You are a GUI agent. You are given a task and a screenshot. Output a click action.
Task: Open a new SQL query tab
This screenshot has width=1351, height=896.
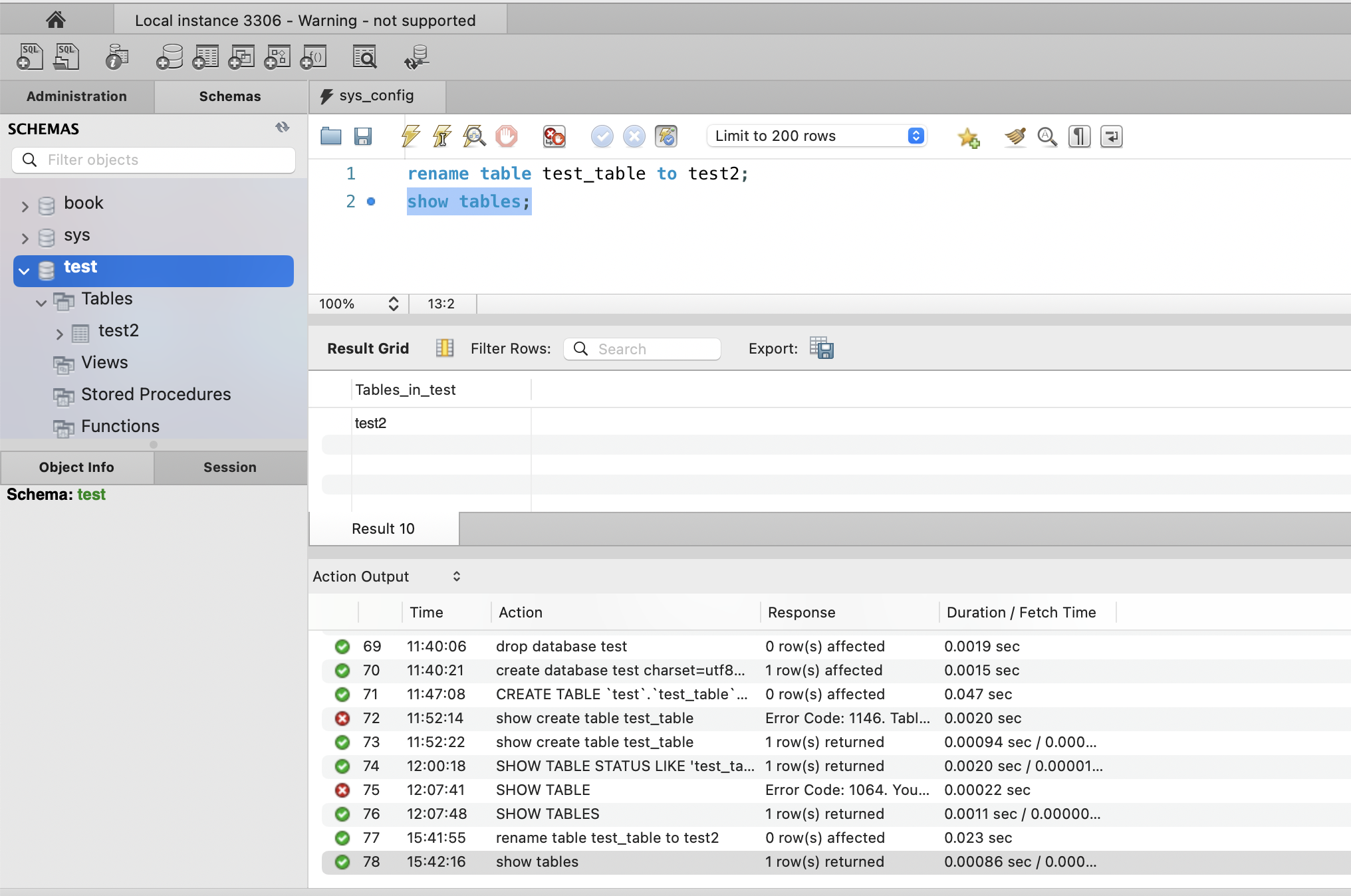click(x=29, y=56)
